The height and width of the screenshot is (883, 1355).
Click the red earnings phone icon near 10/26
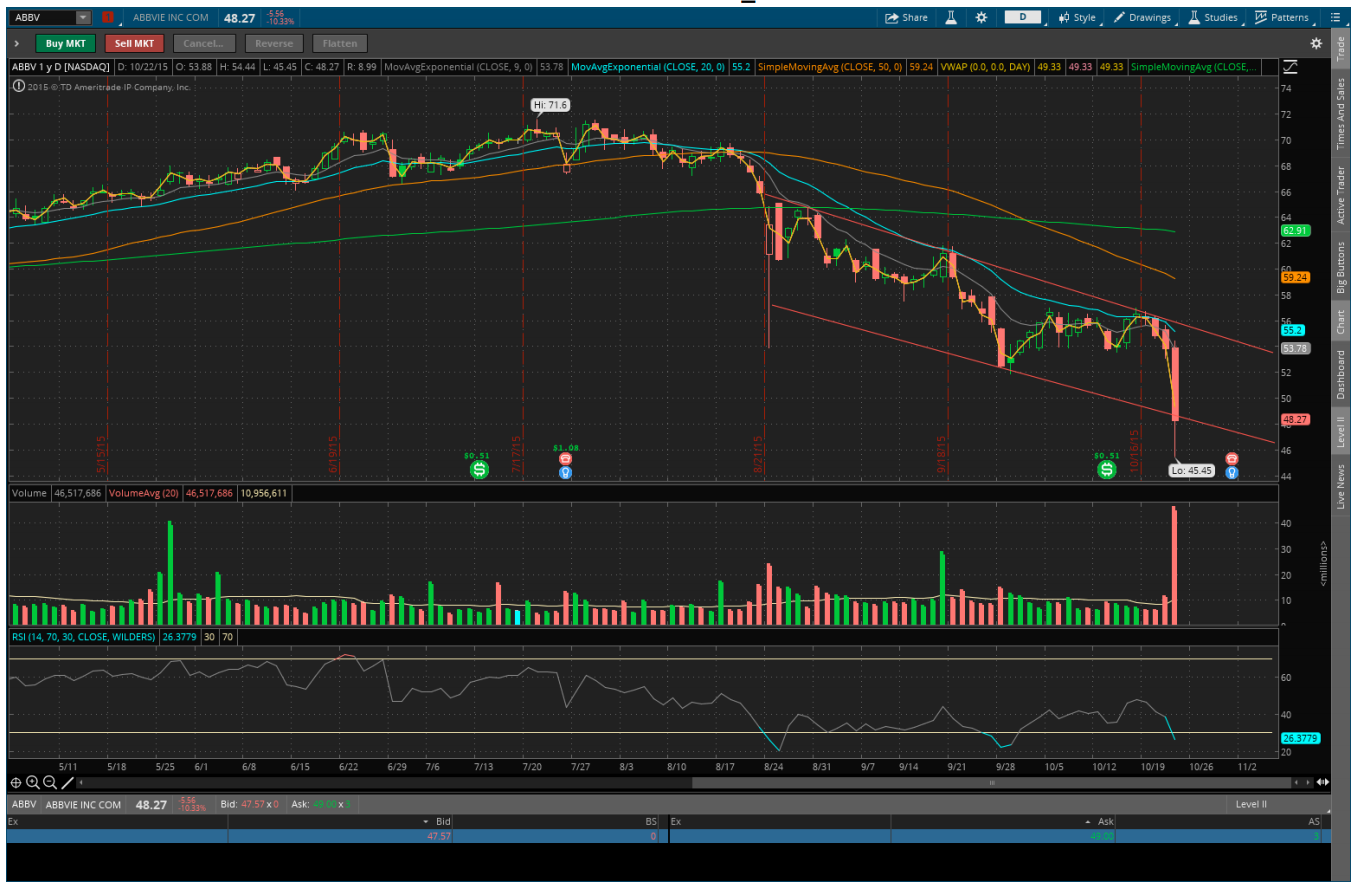1232,458
